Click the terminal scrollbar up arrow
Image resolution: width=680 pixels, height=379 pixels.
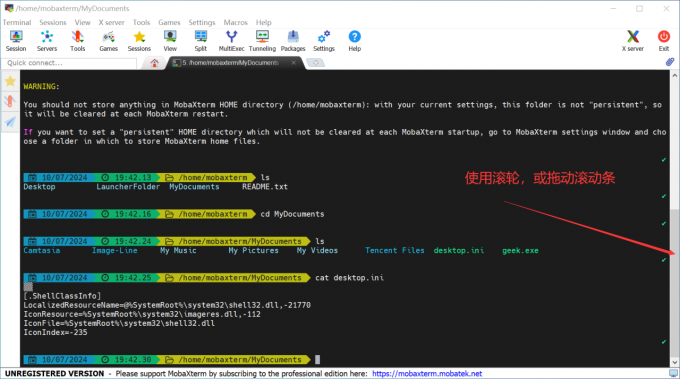pyautogui.click(x=675, y=75)
